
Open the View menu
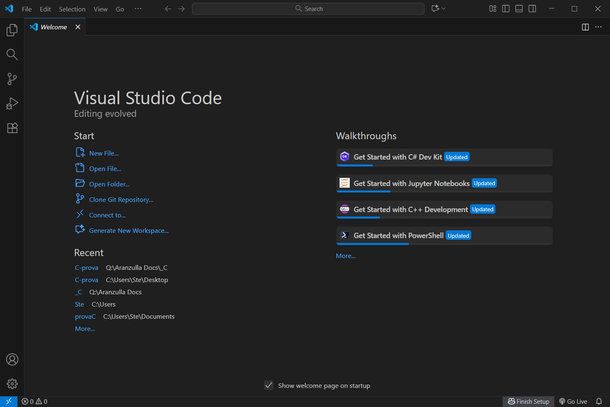point(100,9)
